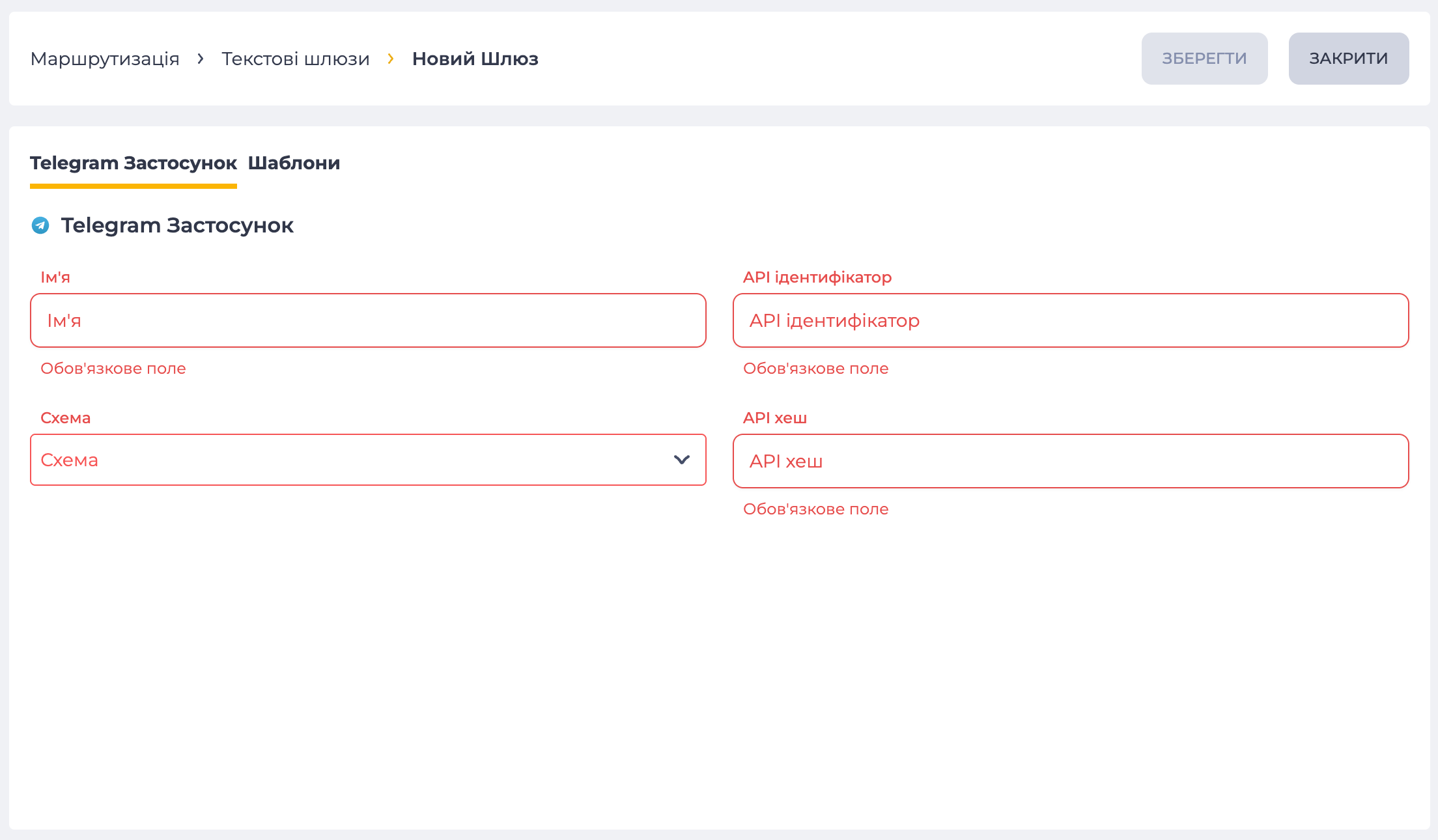The width and height of the screenshot is (1438, 840).
Task: Expand the Схема dropdown chevron arrow
Action: (682, 460)
